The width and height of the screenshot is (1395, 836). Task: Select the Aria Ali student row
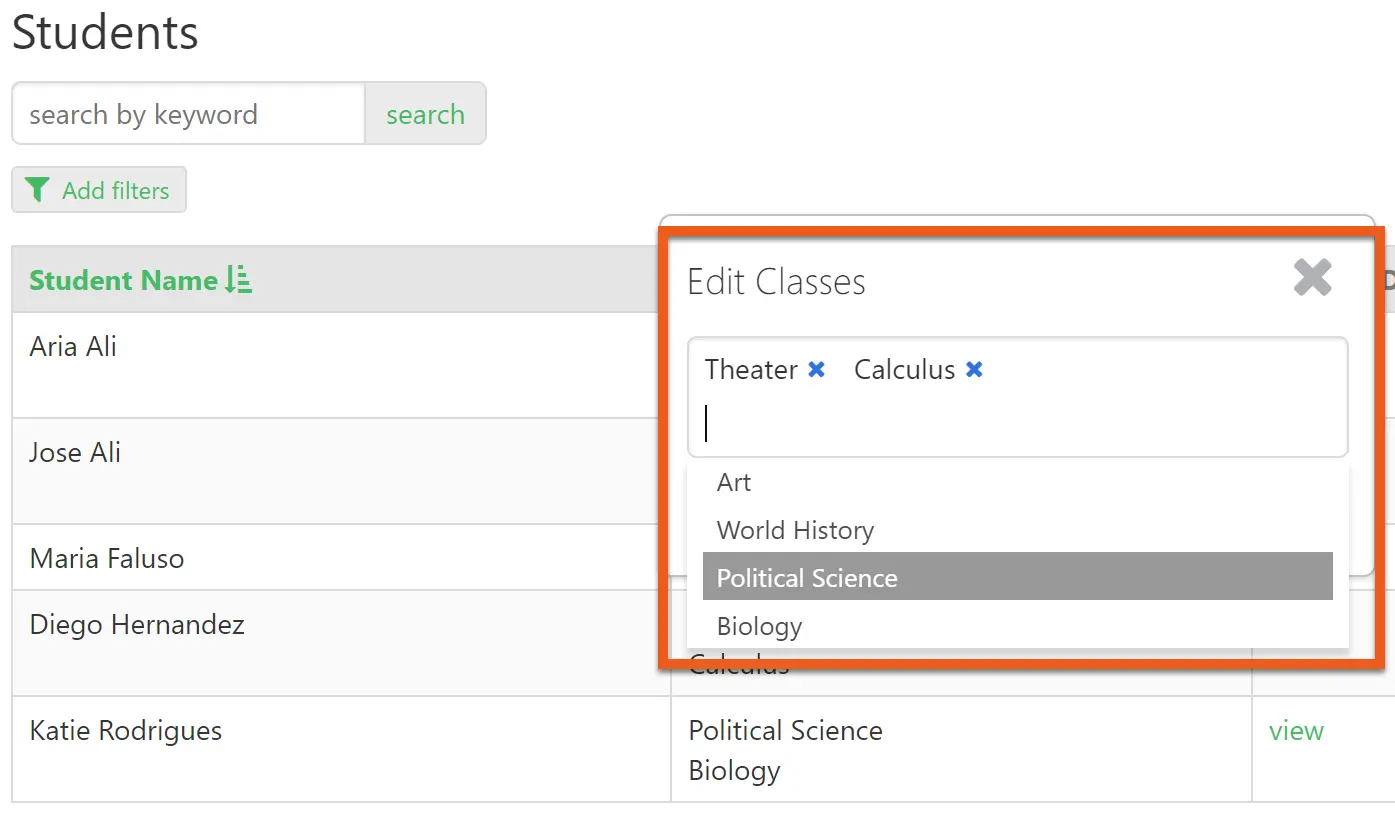[x=73, y=347]
